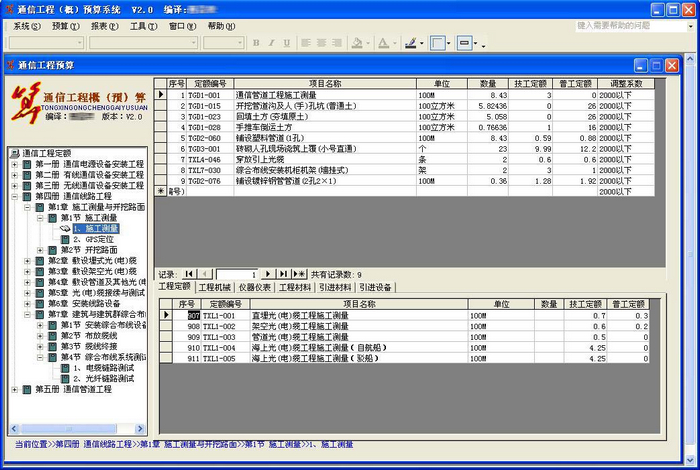This screenshot has height=470, width=700.
Task: Switch to the 工程材料 tab
Action: (295, 287)
